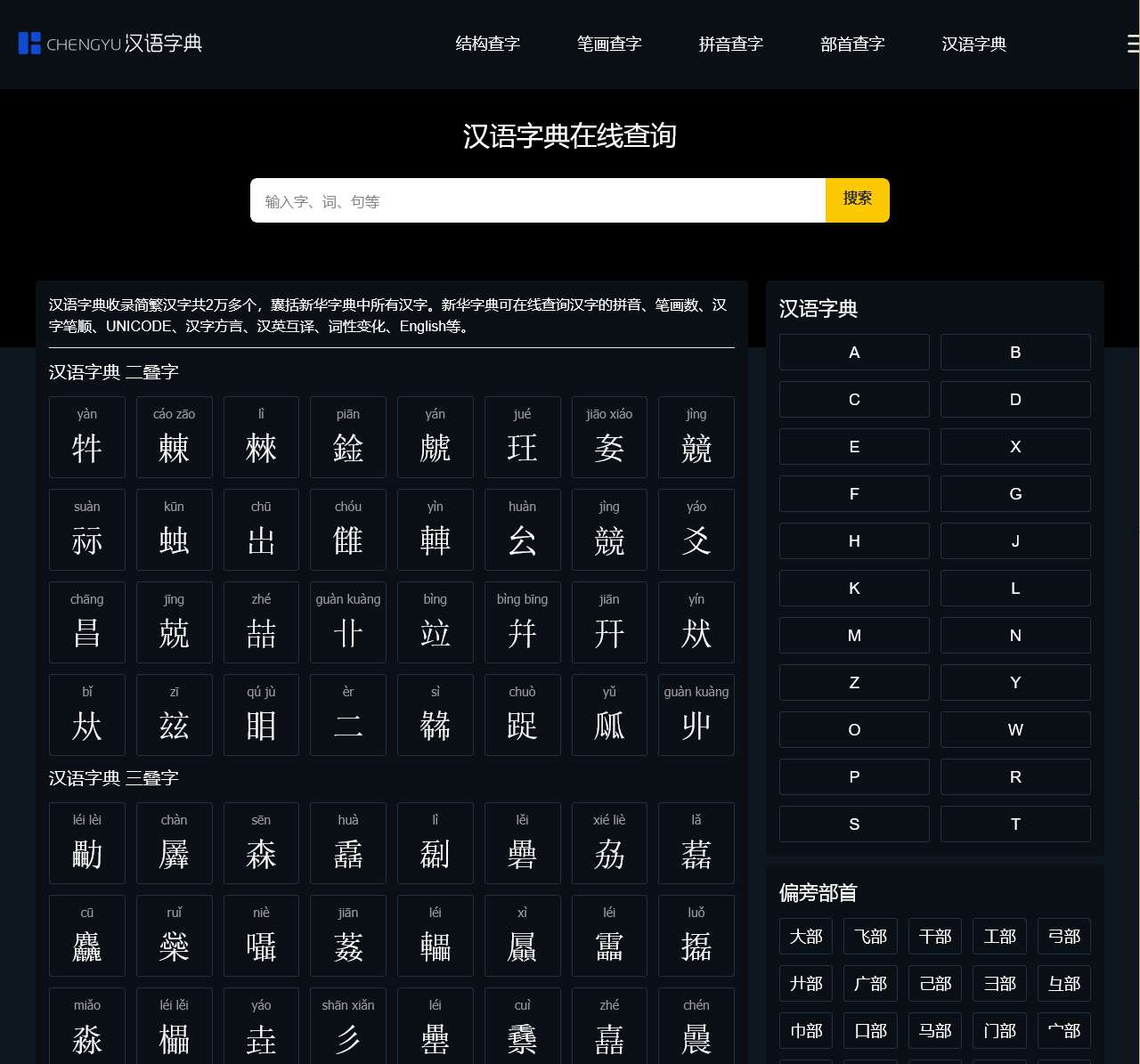Choose pinyin letter M from the list
The image size is (1140, 1064).
pyautogui.click(x=854, y=635)
